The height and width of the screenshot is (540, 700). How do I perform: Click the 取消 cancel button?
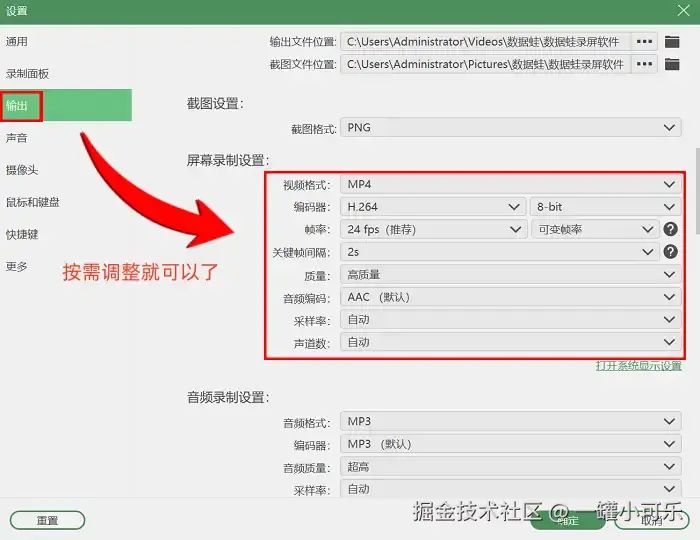pos(652,520)
